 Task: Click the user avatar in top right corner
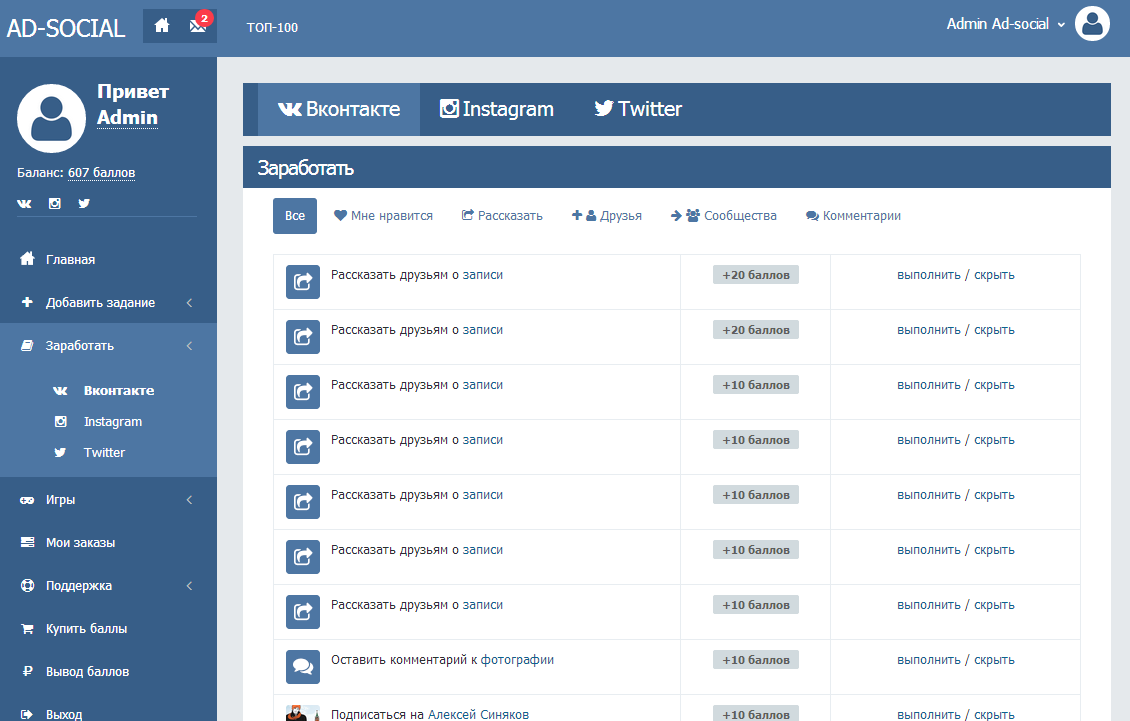coord(1092,24)
